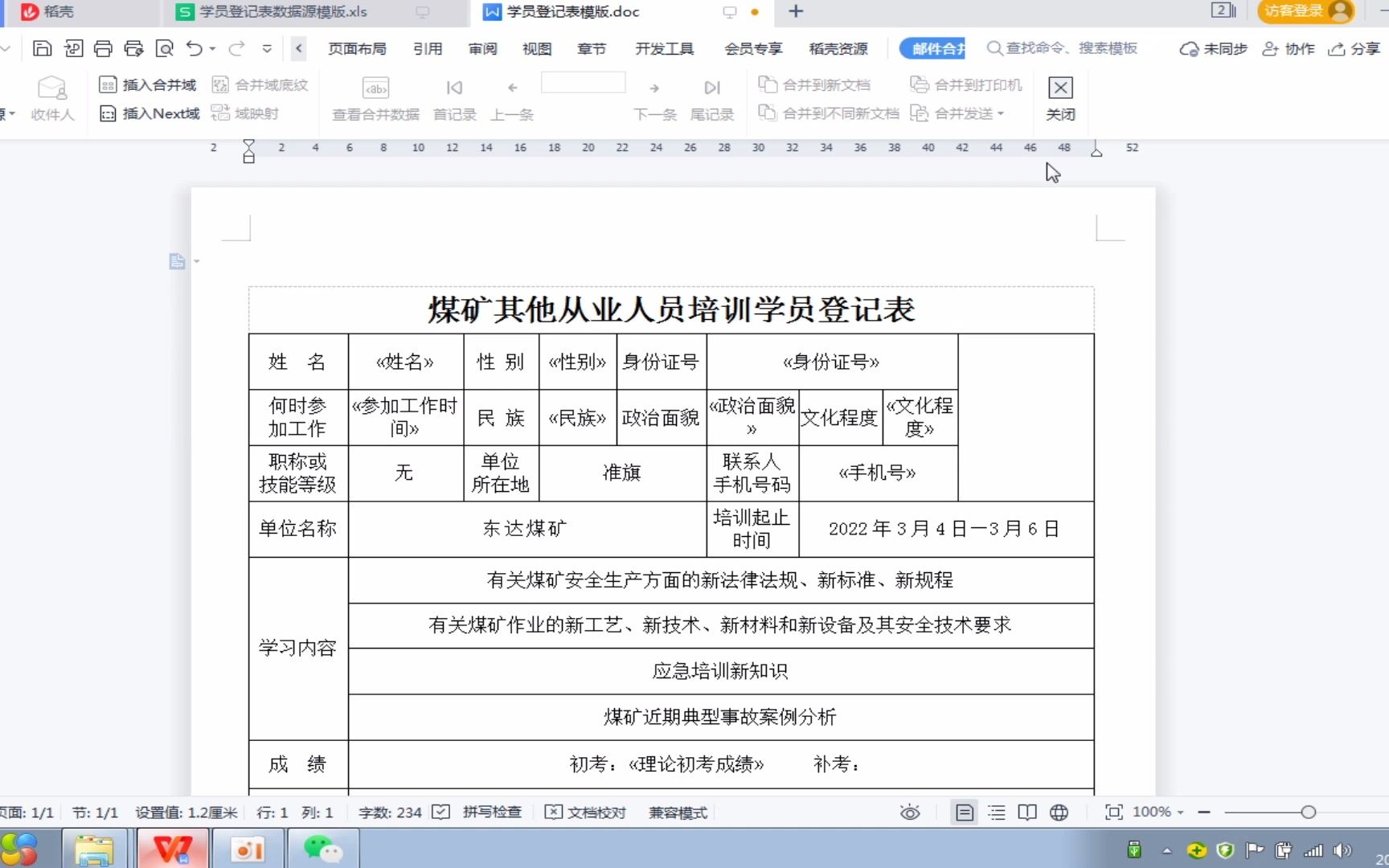
Task: Click the Save icon in quick toolbar
Action: pos(42,48)
